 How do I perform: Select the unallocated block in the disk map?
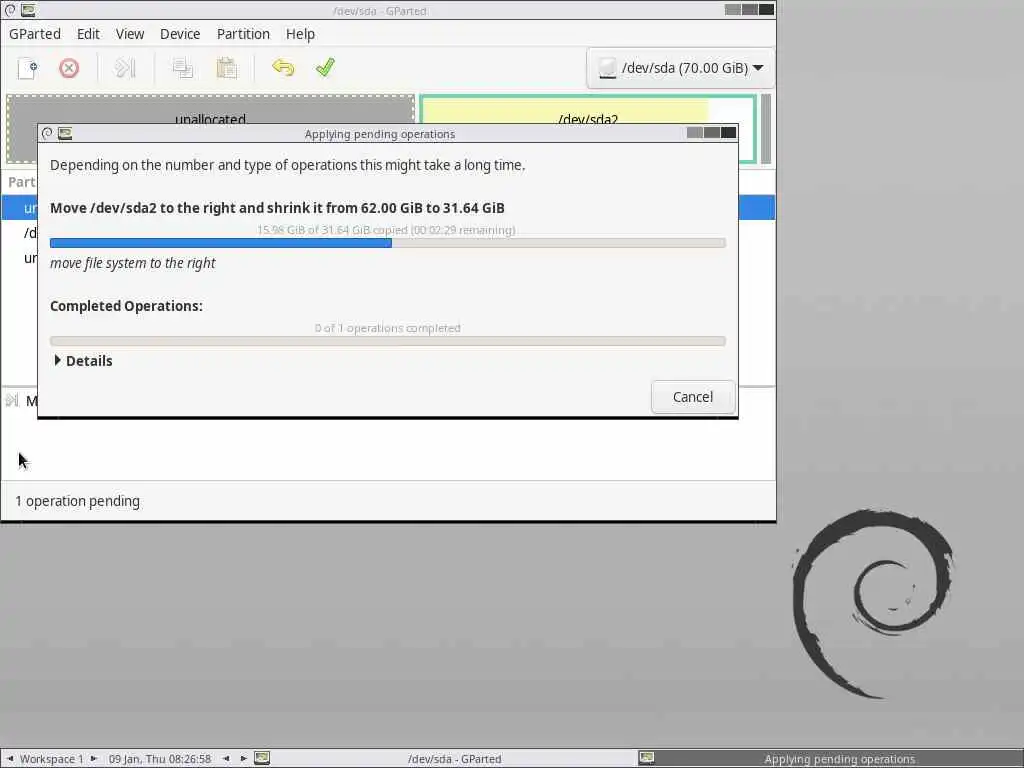point(210,109)
